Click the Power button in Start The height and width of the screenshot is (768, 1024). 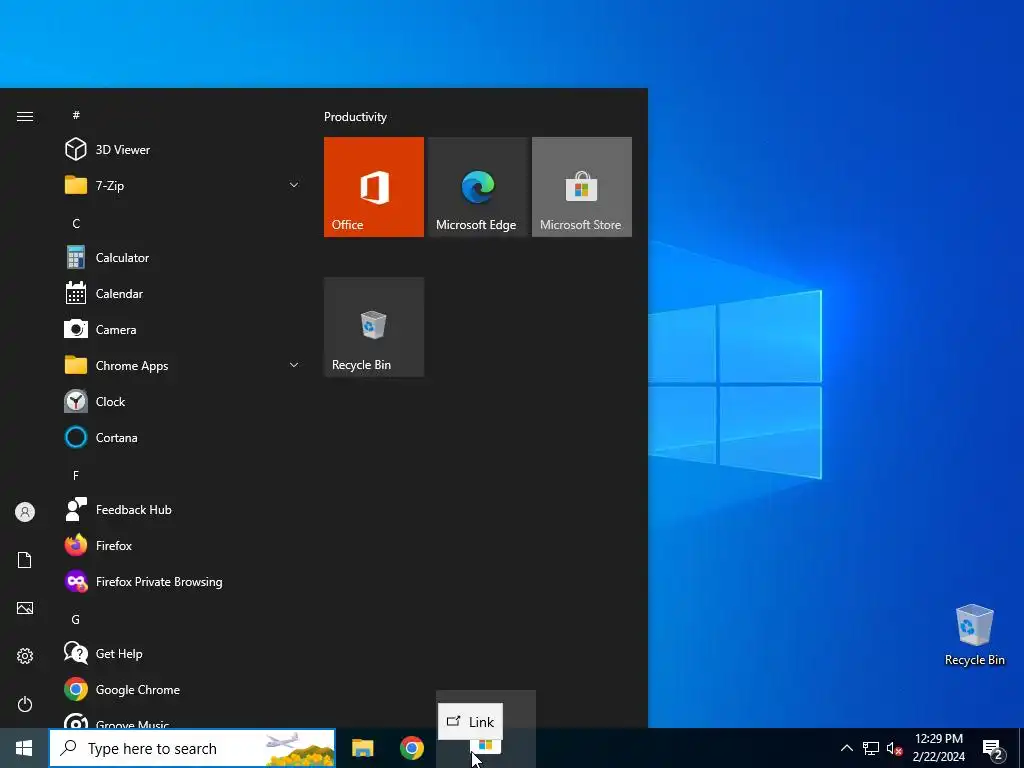(x=25, y=704)
